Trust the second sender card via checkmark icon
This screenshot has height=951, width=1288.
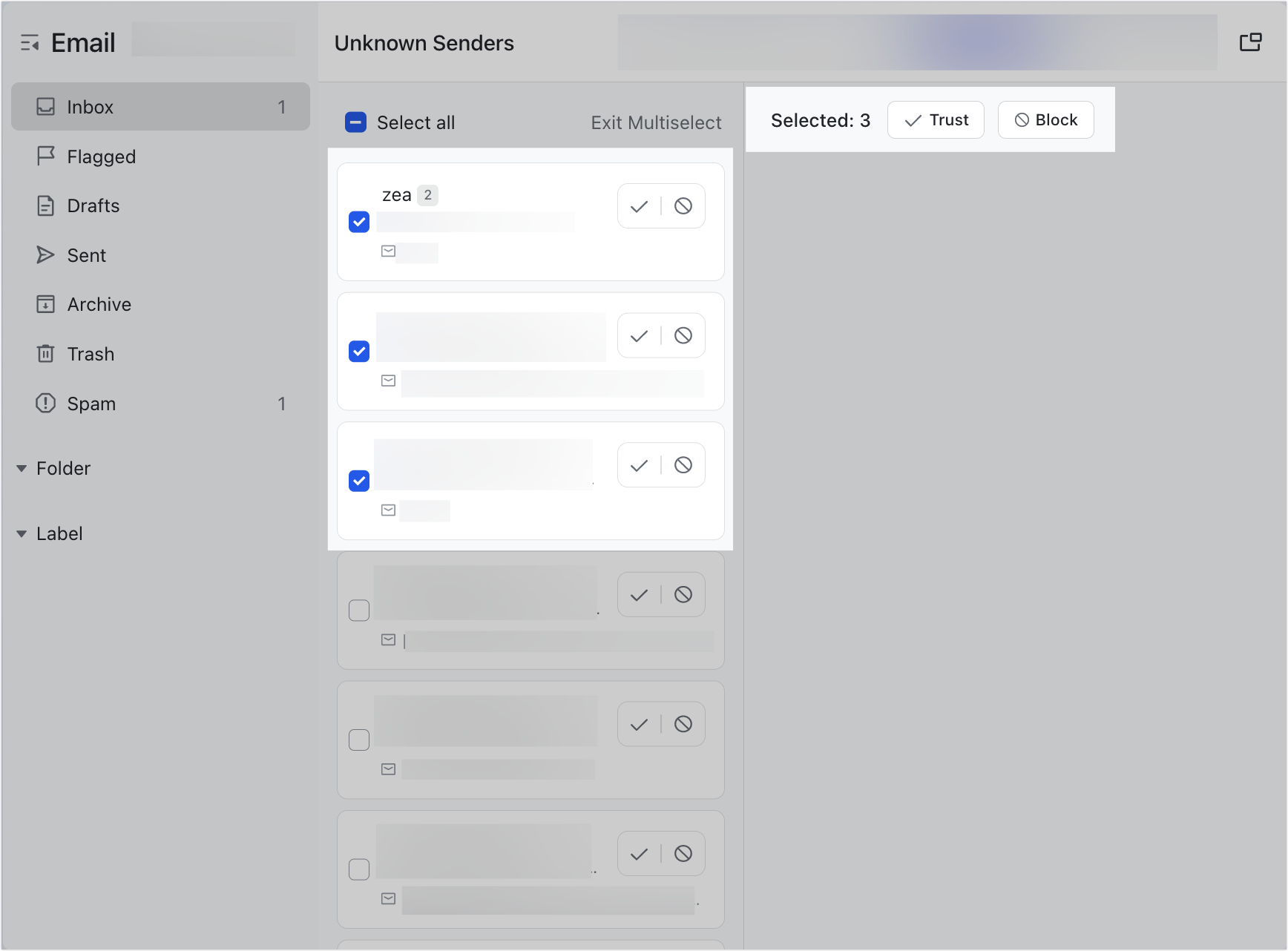[x=639, y=336]
